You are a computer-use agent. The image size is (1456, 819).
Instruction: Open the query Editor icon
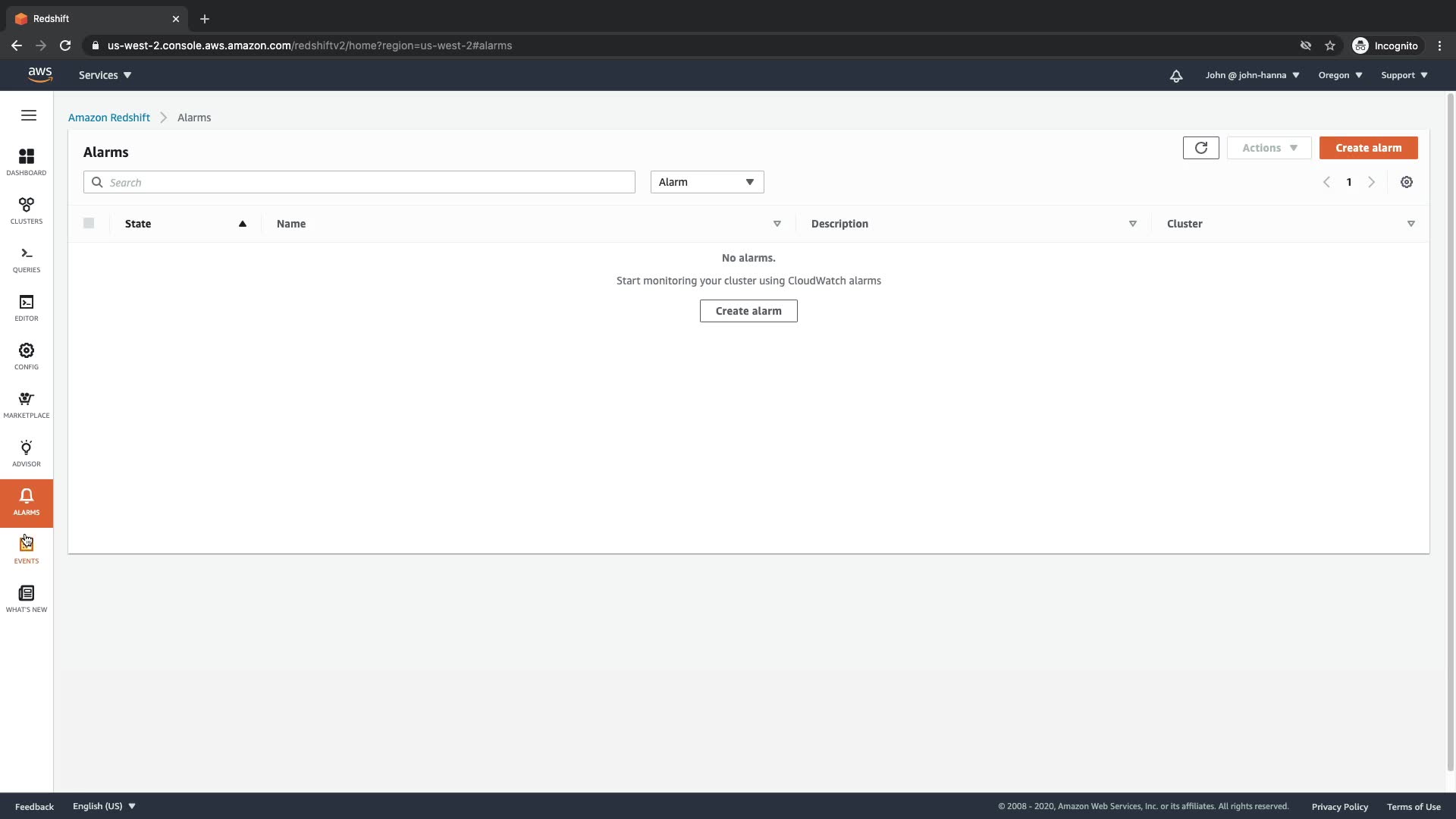[27, 307]
